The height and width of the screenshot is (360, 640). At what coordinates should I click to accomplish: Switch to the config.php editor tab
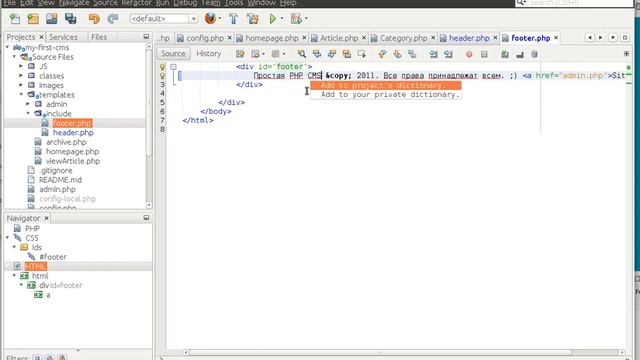pos(205,38)
